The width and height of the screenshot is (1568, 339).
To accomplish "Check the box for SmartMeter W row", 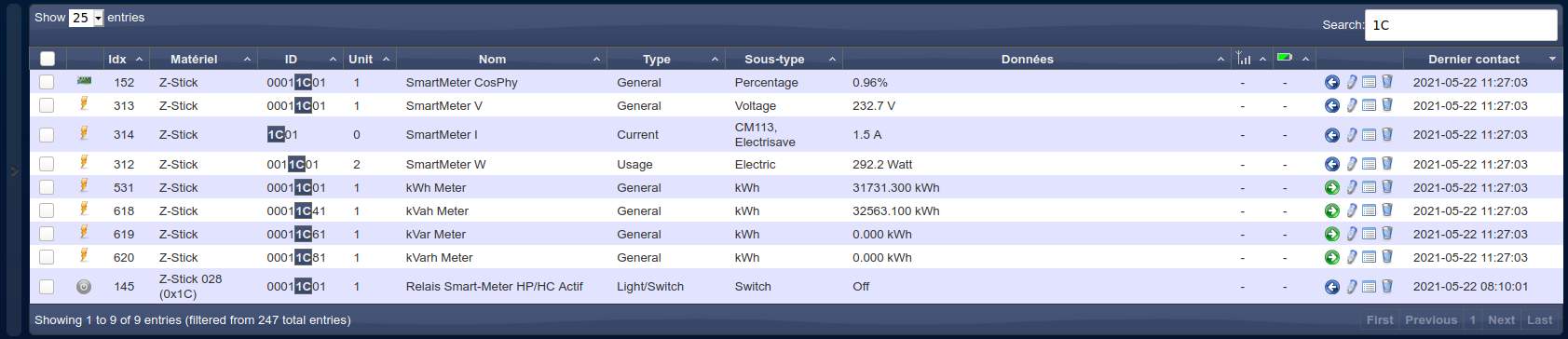I will (x=47, y=164).
